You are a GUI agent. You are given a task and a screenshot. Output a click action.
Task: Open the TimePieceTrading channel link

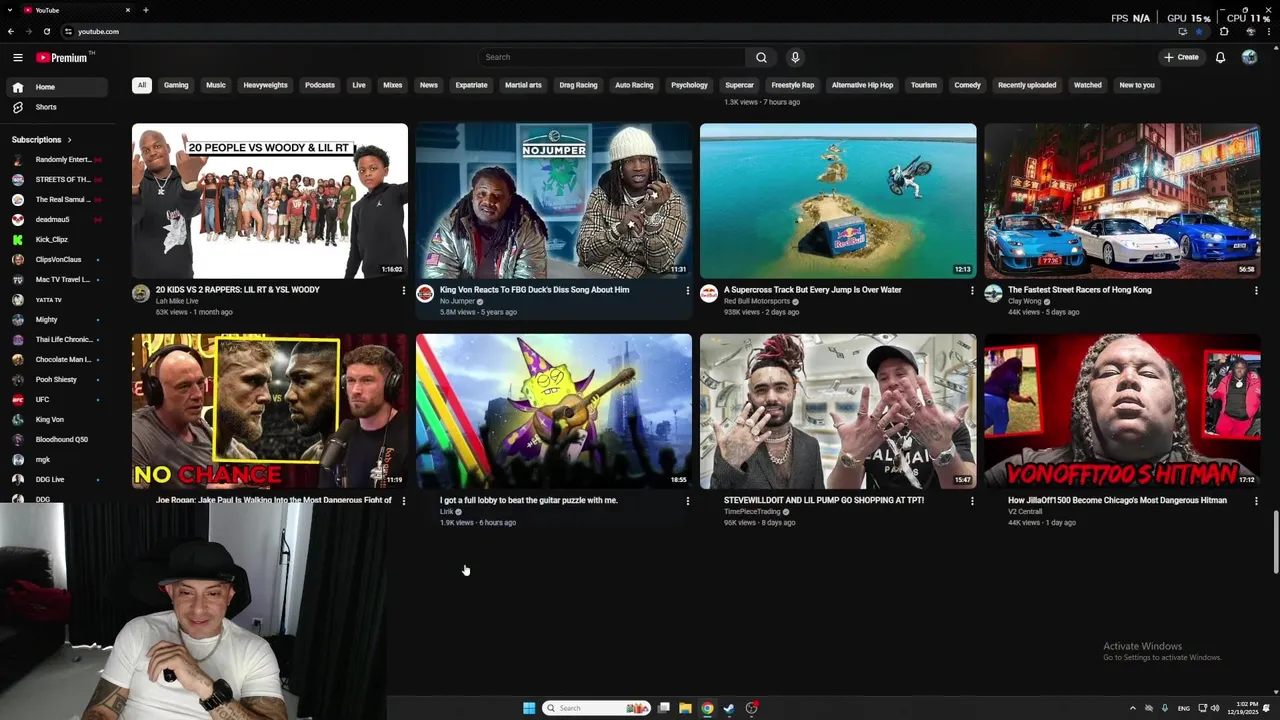pos(752,512)
